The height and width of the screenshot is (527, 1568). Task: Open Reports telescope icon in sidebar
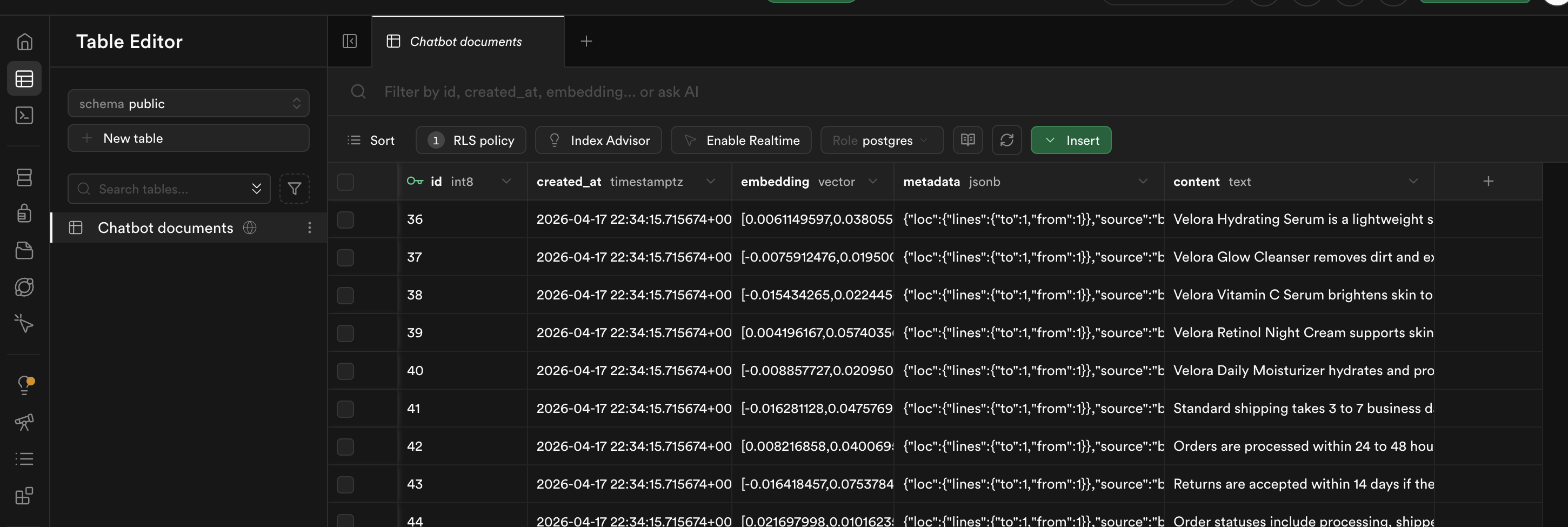24,422
